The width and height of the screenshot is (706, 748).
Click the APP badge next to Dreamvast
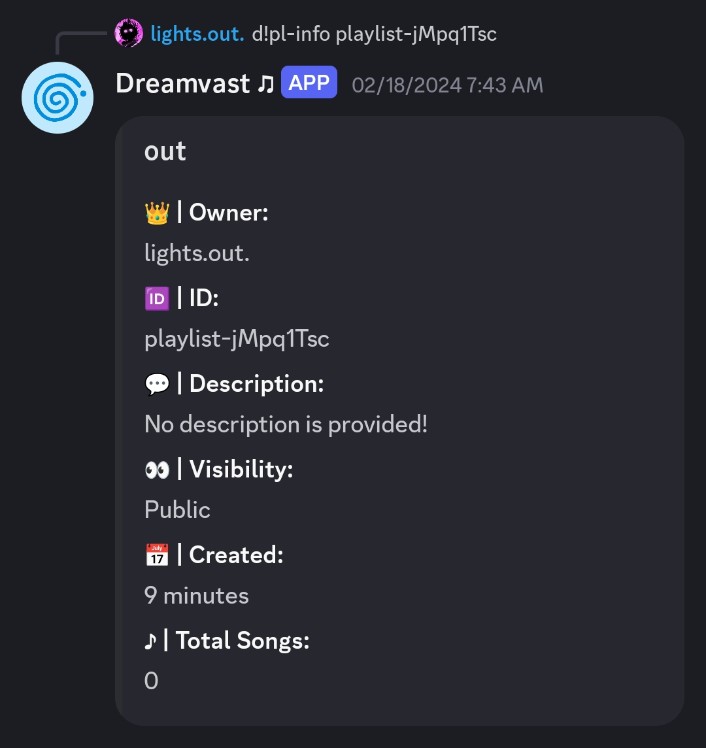click(x=309, y=83)
